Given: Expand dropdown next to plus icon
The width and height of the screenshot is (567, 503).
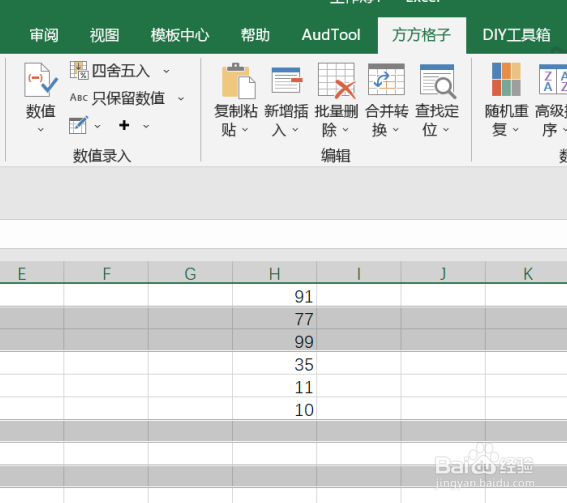Looking at the screenshot, I should coord(146,126).
